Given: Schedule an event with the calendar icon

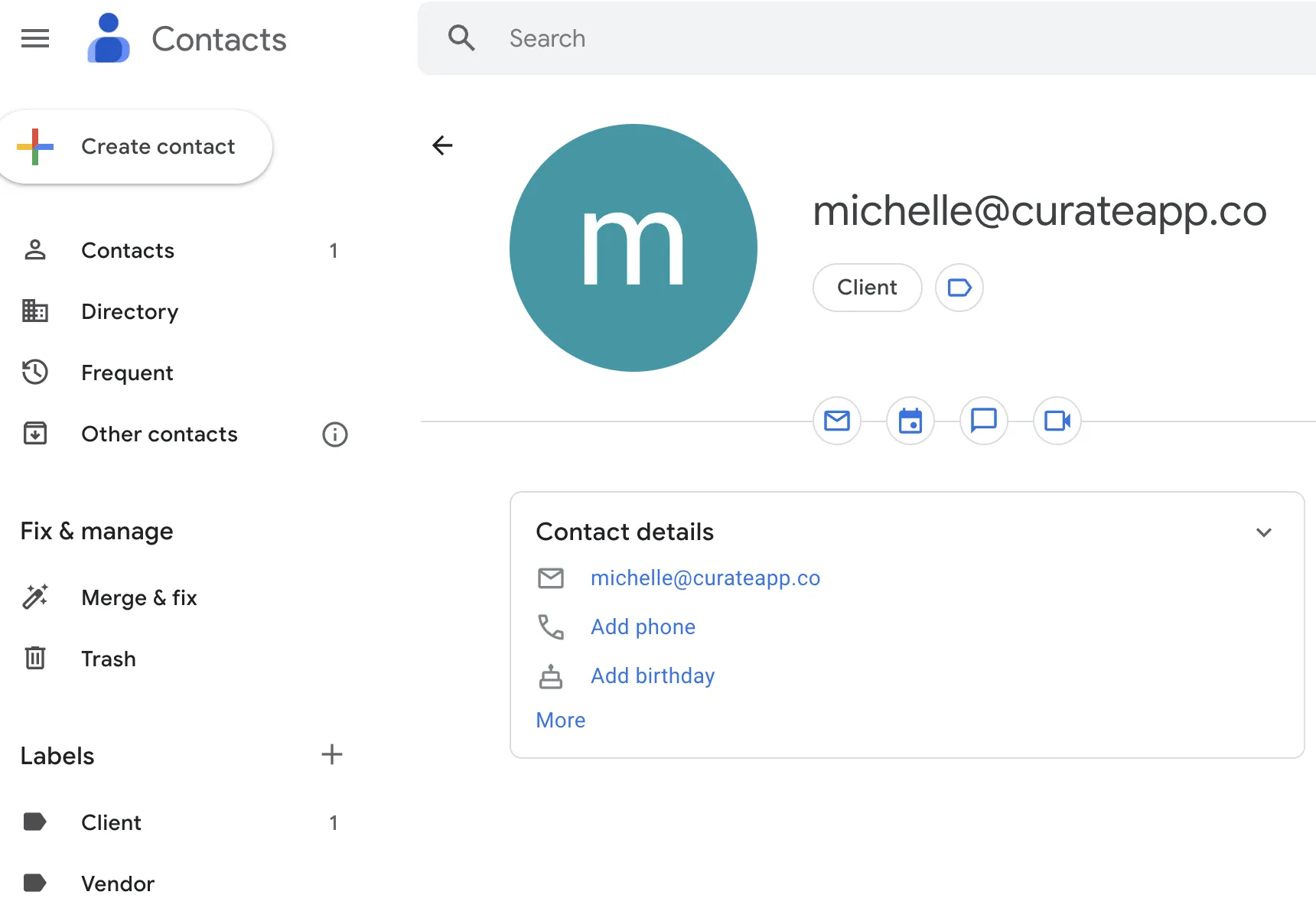Looking at the screenshot, I should [x=910, y=421].
